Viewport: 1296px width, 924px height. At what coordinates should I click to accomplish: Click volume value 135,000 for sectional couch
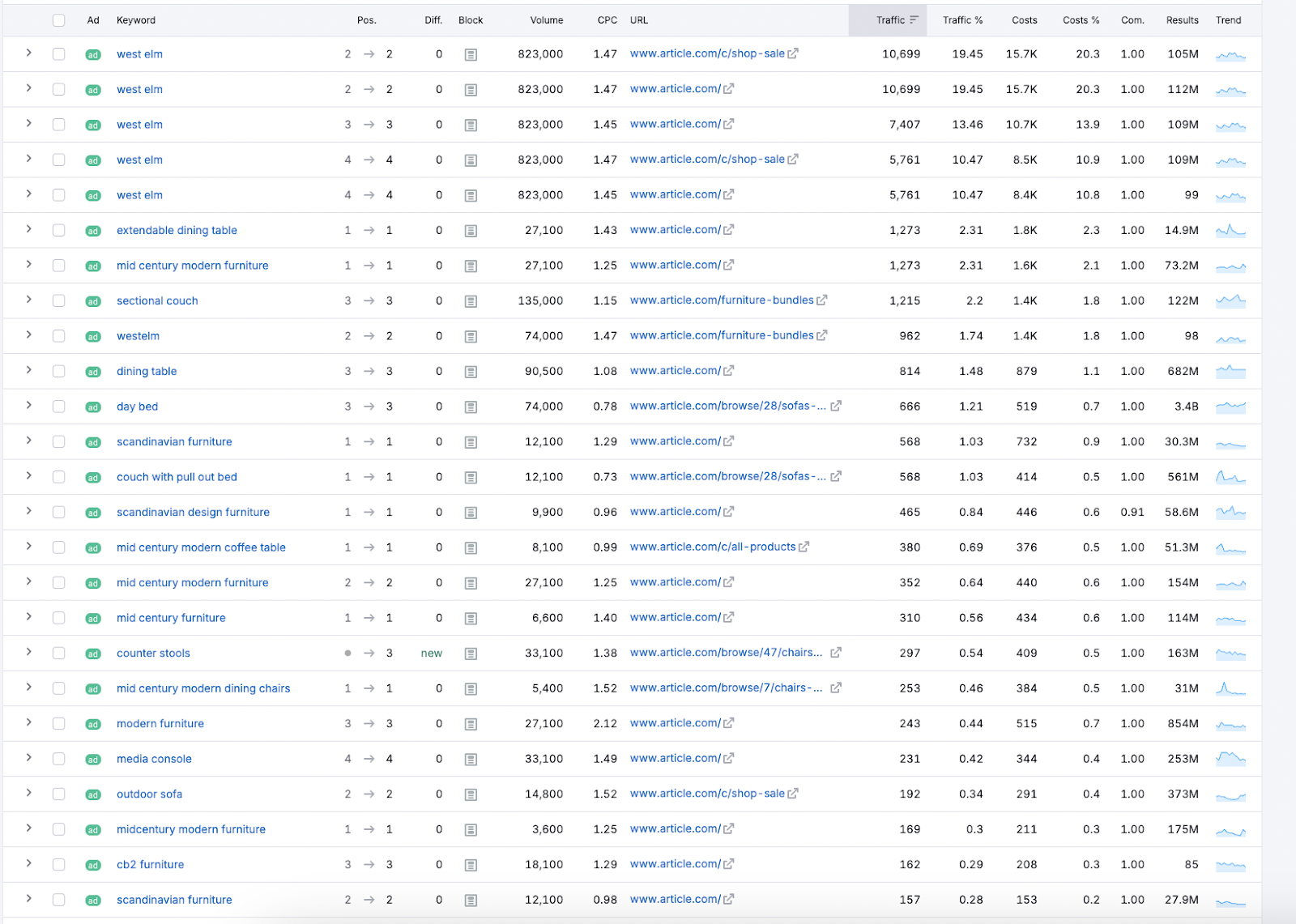[540, 301]
